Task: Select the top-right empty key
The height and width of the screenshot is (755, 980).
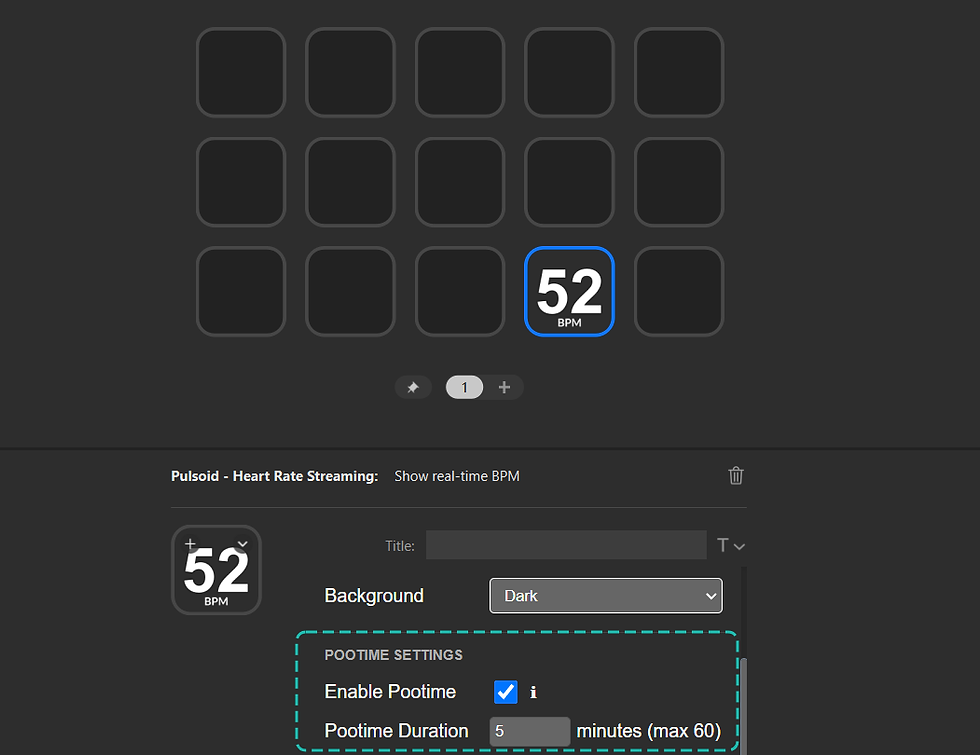Action: (x=679, y=72)
